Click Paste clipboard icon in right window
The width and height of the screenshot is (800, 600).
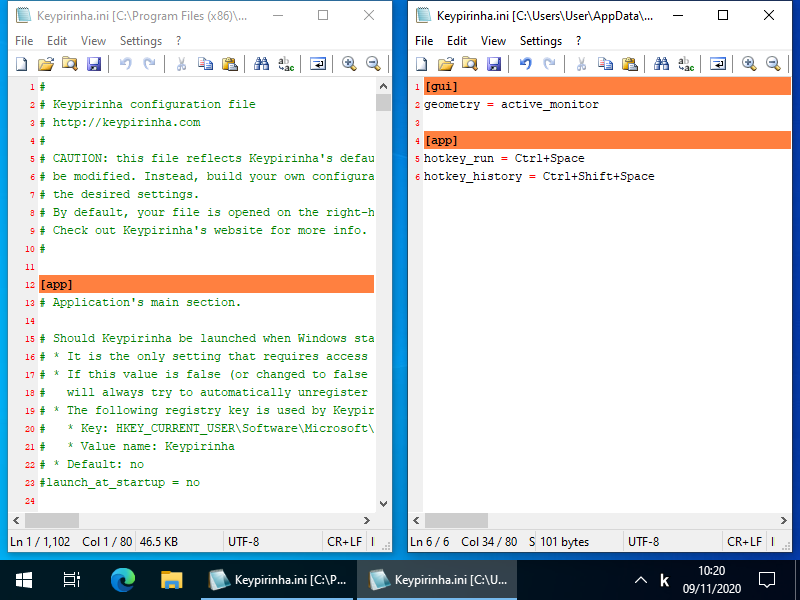(630, 64)
